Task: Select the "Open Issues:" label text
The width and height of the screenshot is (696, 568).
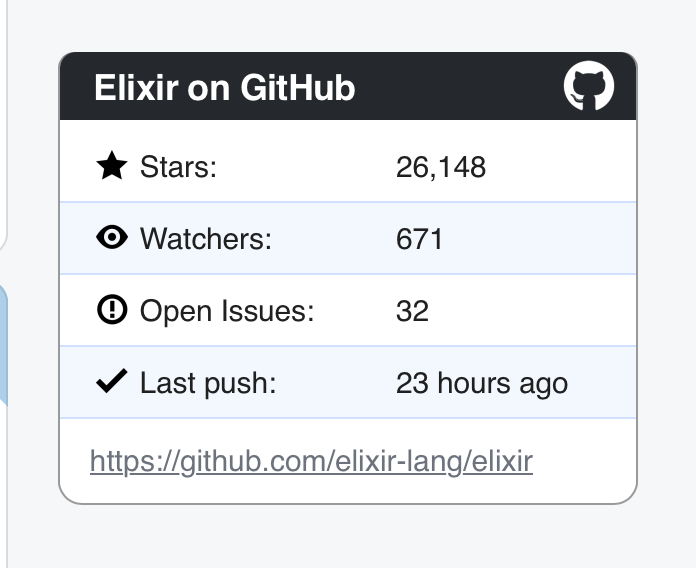Action: click(227, 311)
